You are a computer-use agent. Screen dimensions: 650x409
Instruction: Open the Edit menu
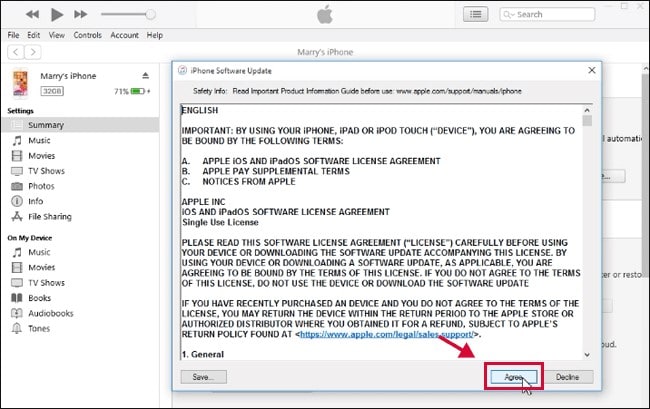point(34,35)
